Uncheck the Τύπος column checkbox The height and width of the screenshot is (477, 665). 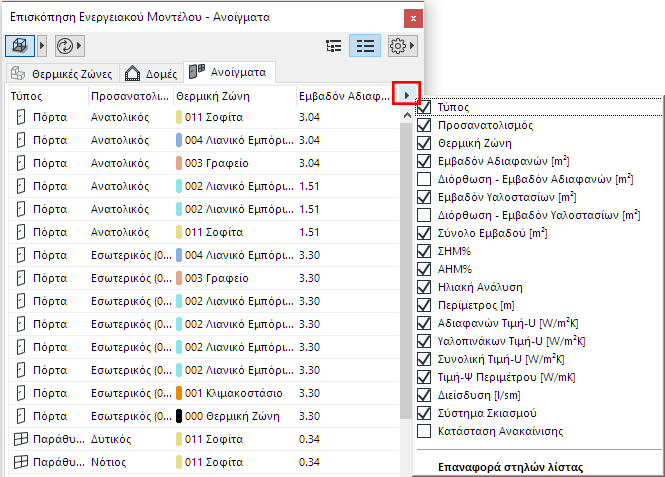424,107
